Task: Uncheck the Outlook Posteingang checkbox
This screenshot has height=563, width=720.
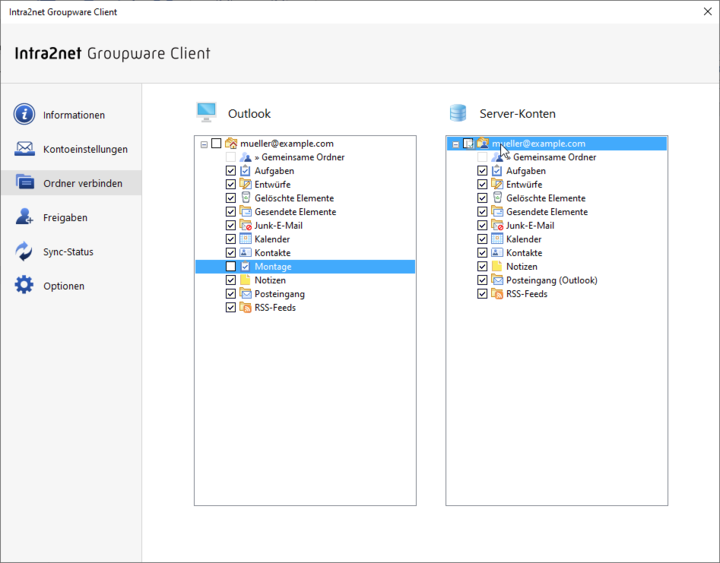Action: [x=231, y=294]
